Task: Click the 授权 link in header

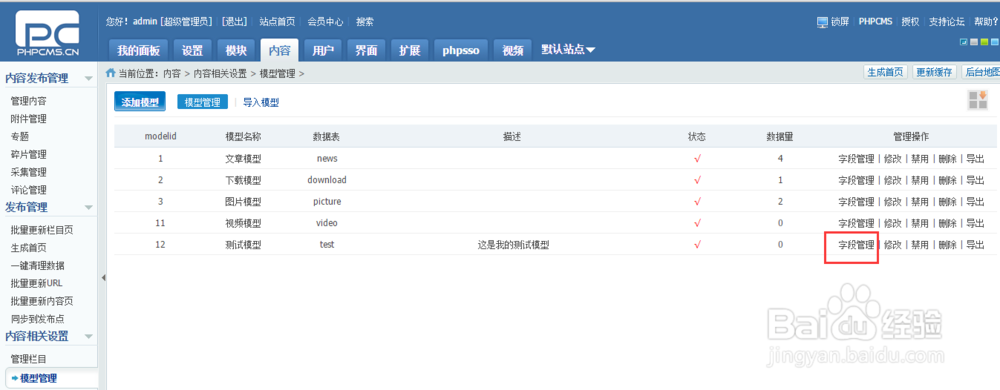Action: (x=910, y=22)
